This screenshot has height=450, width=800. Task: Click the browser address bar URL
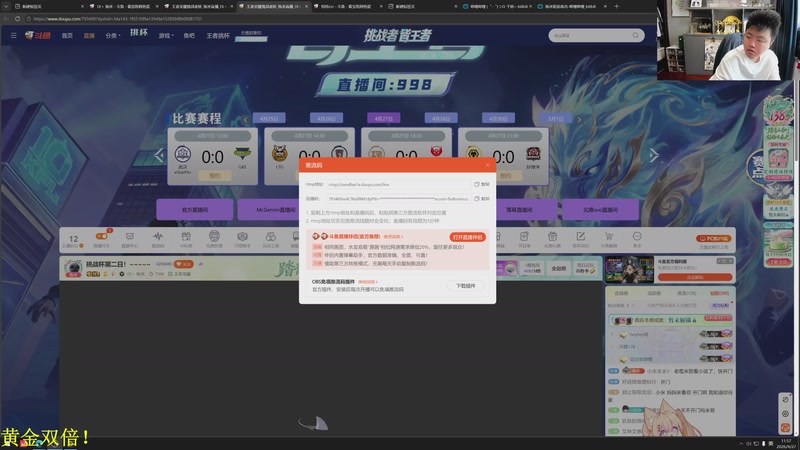click(118, 19)
